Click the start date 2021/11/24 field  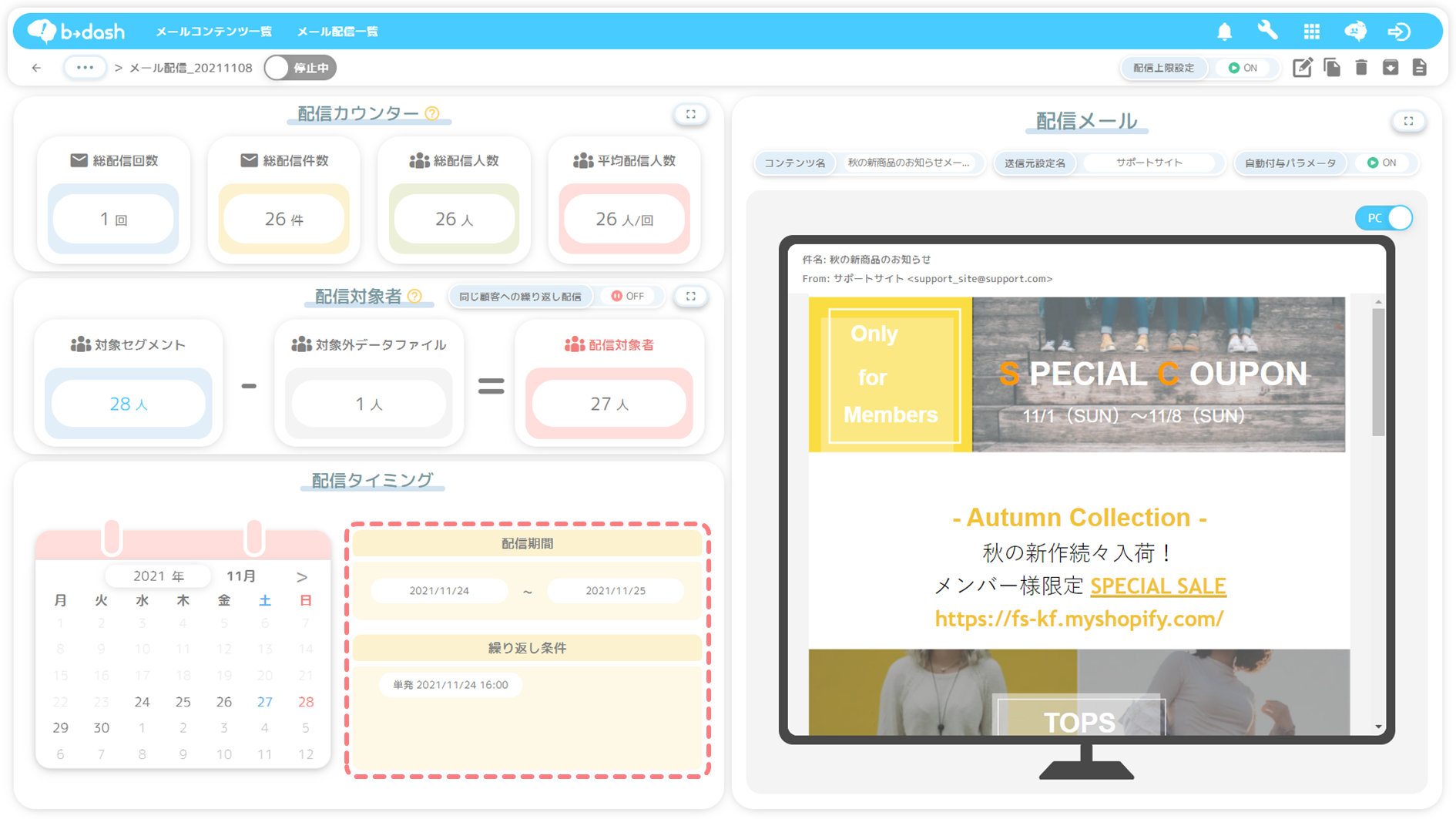tap(439, 591)
